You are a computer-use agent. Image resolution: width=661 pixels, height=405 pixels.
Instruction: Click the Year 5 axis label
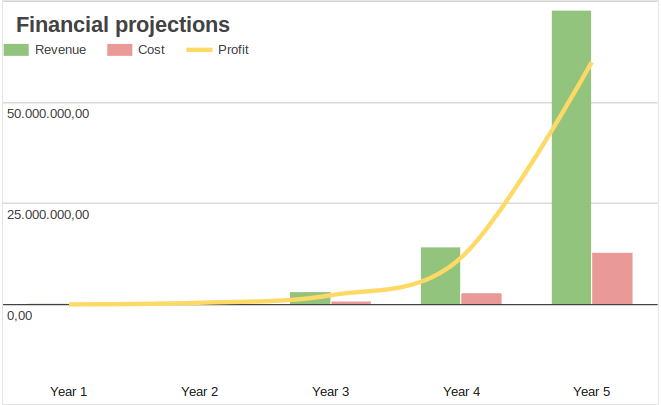coord(592,391)
